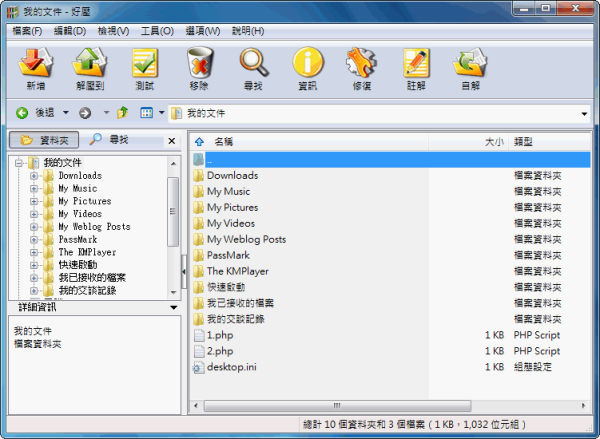
Task: Click the view mode icon
Action: (147, 113)
